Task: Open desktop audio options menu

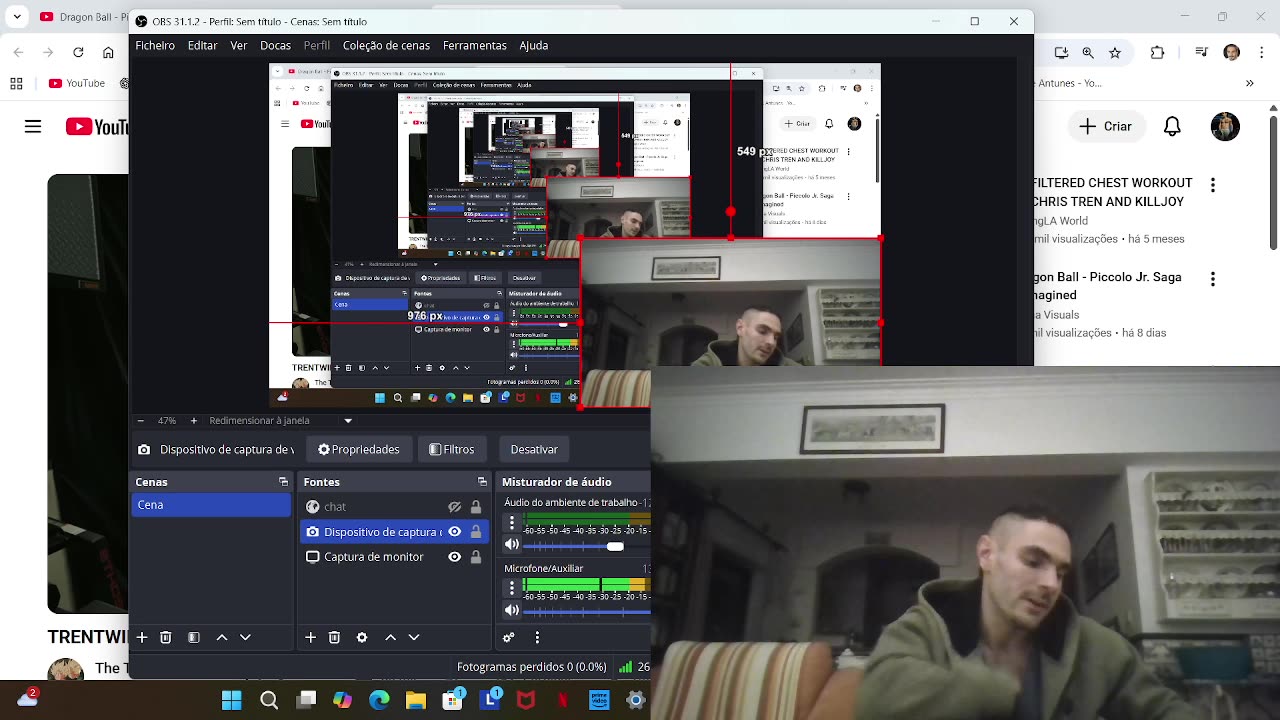Action: tap(512, 522)
